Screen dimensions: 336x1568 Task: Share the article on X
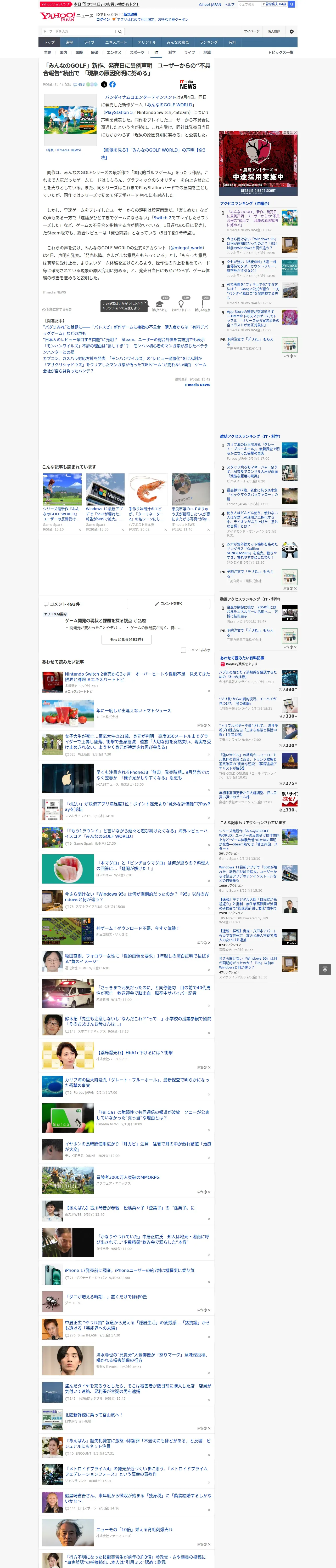[x=104, y=85]
